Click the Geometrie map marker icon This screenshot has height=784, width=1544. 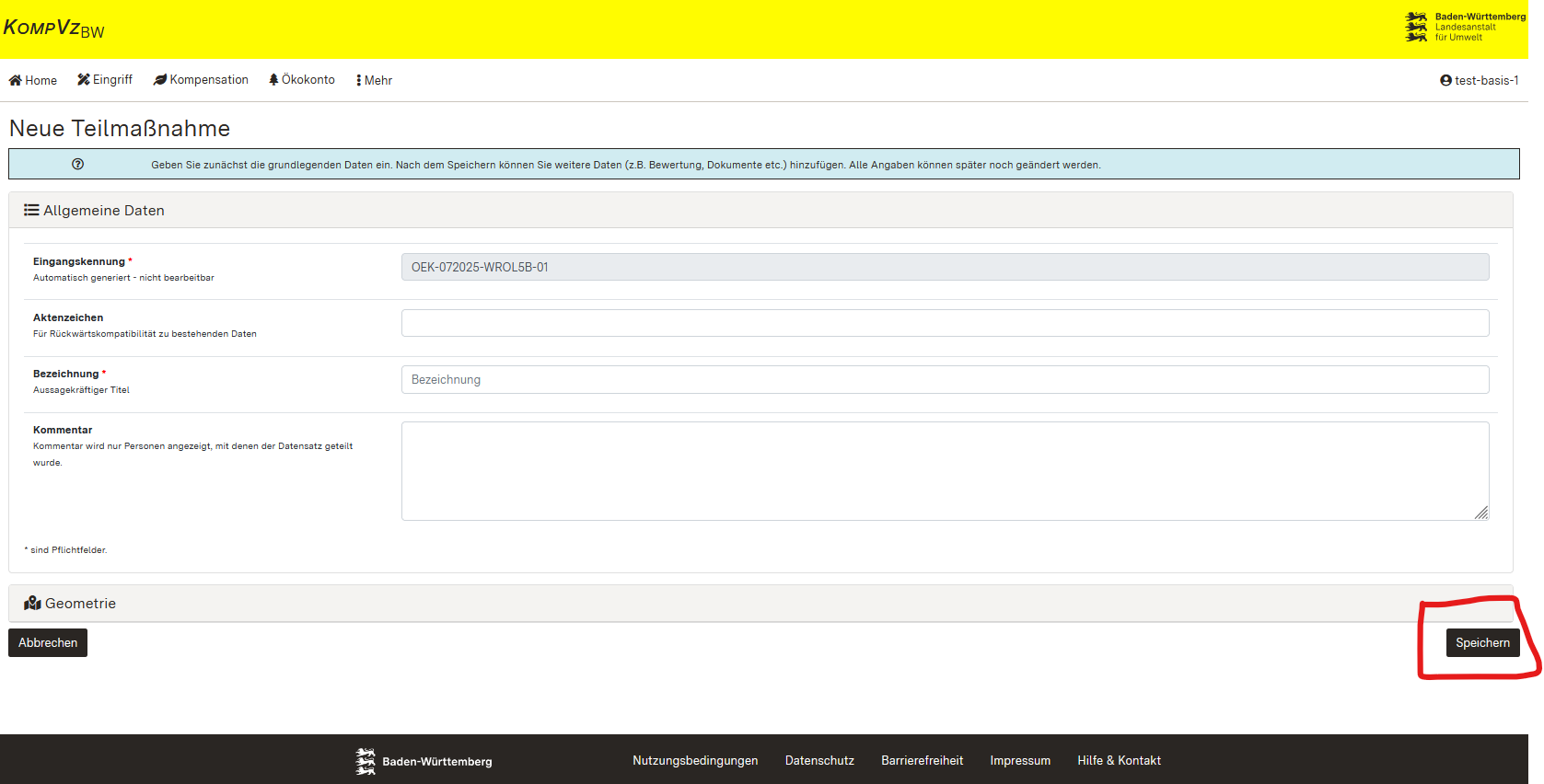click(x=32, y=604)
